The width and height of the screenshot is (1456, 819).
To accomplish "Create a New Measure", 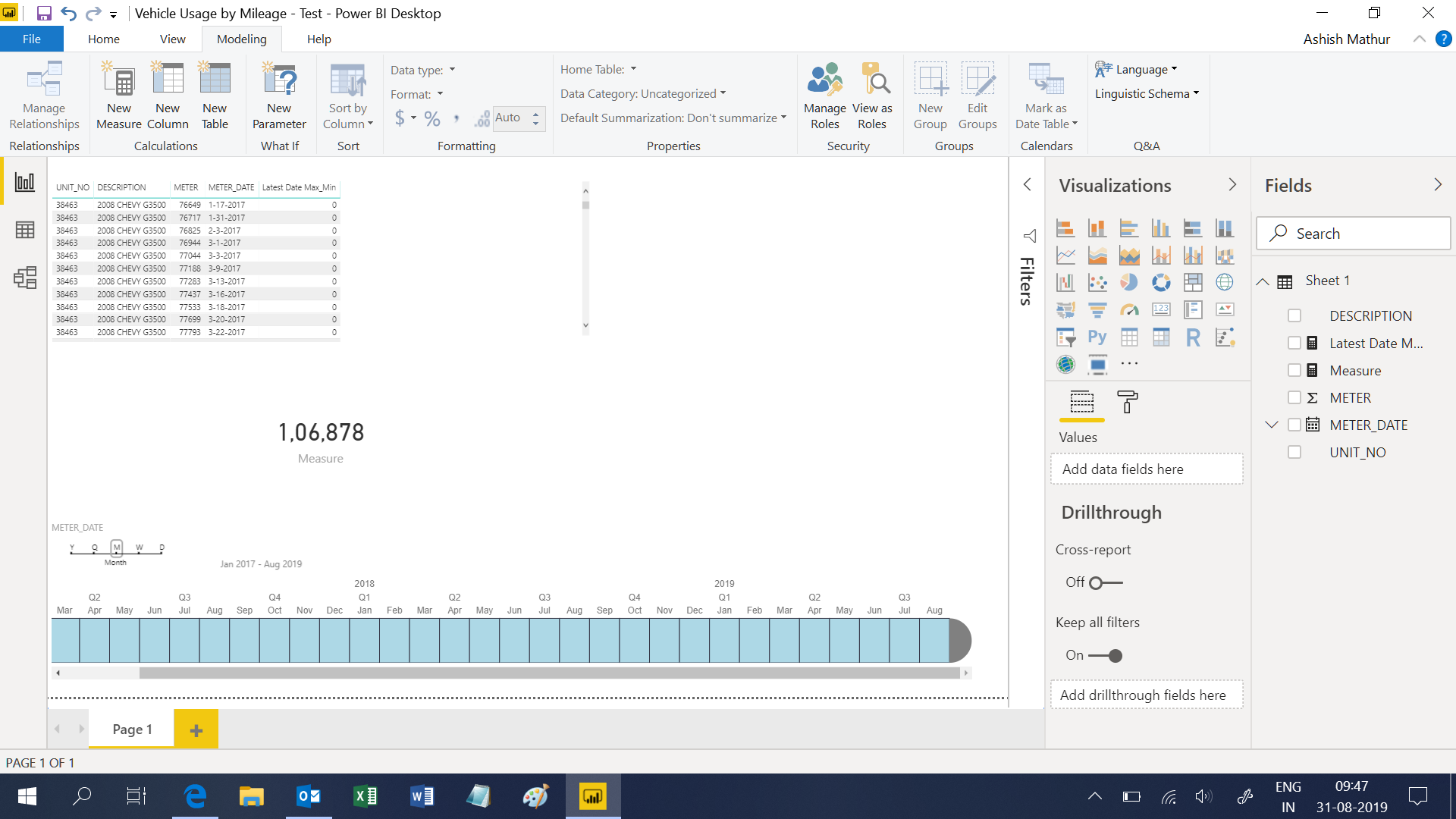I will tap(119, 96).
